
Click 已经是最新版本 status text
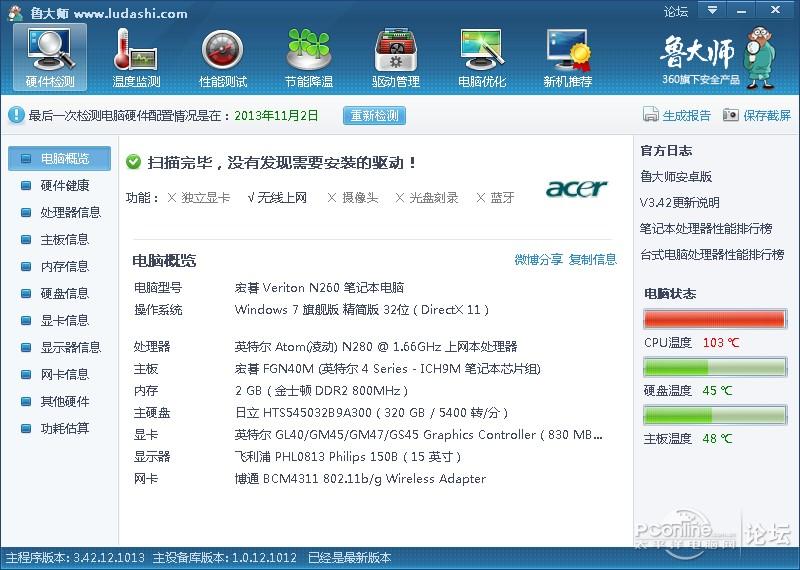tap(349, 558)
